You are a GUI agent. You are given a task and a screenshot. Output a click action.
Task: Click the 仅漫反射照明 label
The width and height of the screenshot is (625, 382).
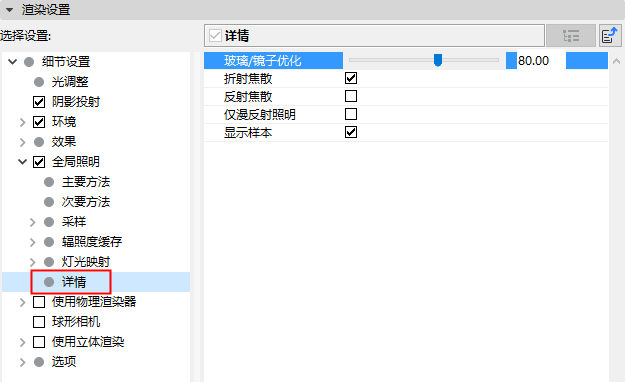pos(259,114)
